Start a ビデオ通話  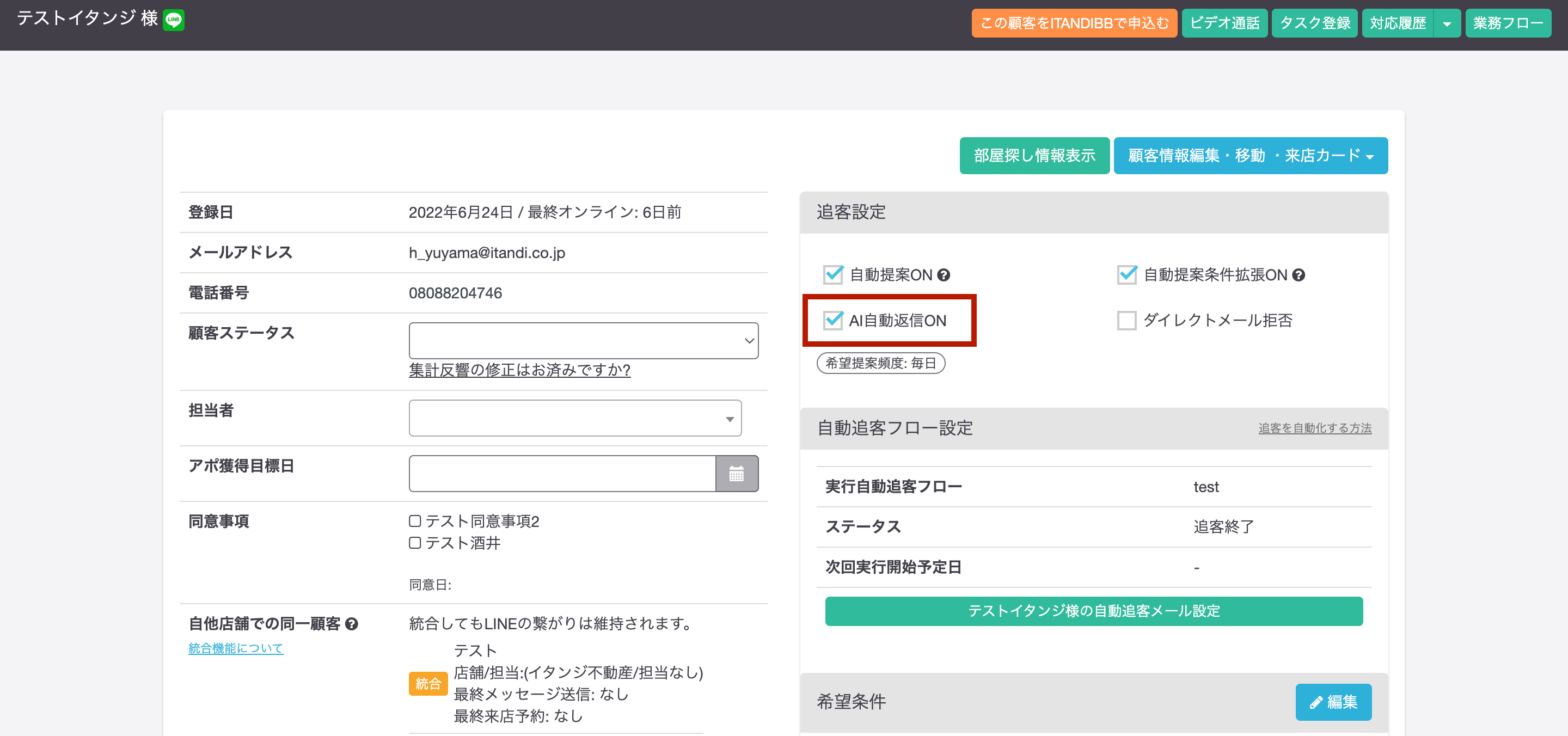[1224, 24]
